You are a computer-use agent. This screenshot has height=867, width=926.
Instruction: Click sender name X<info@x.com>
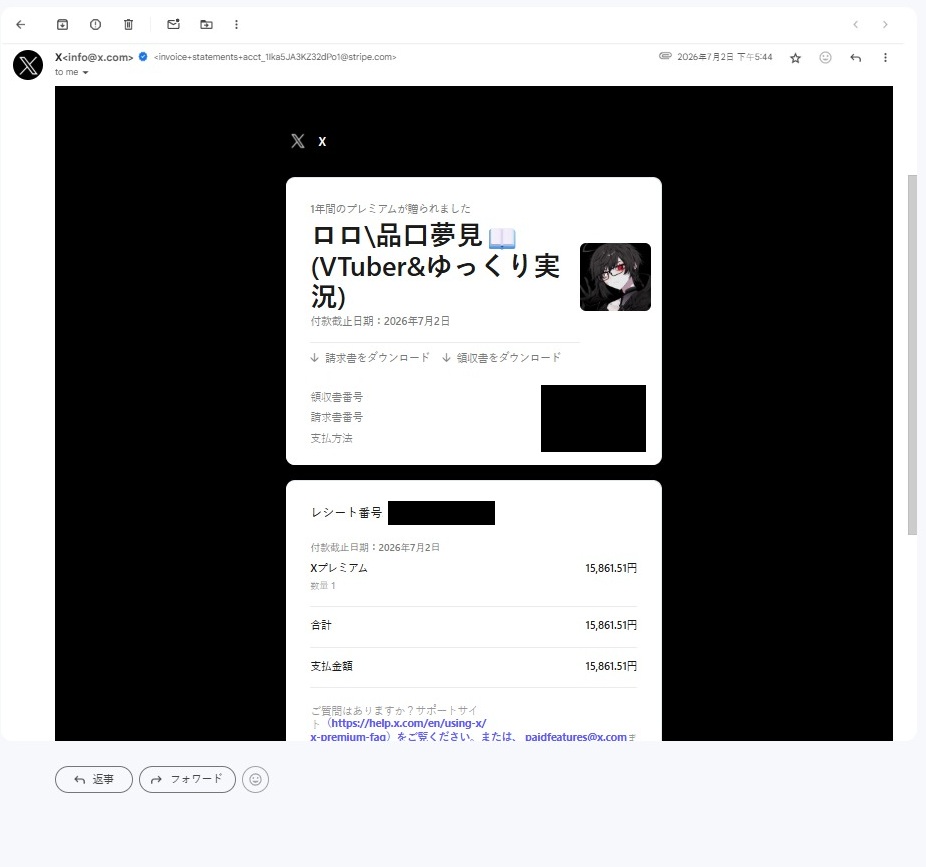(94, 57)
